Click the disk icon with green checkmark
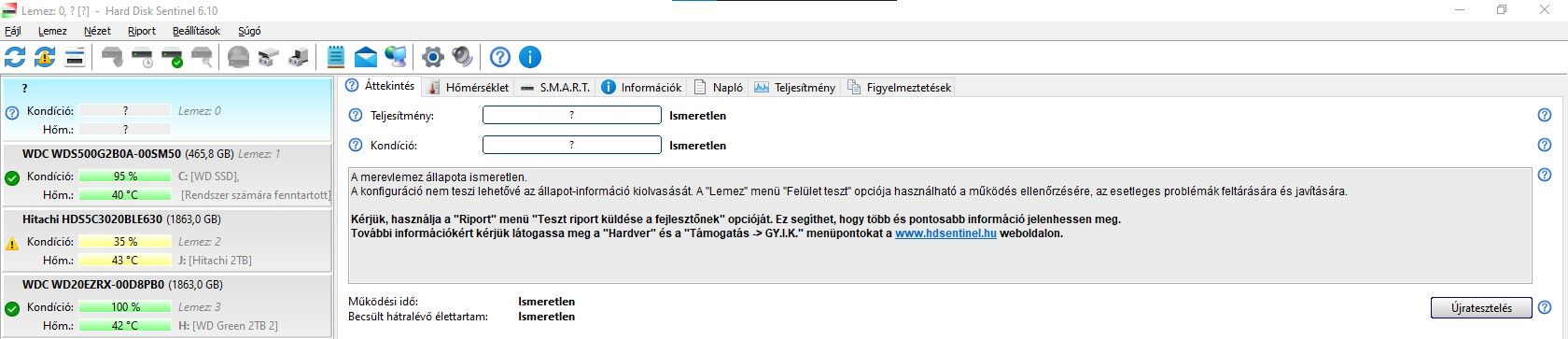Screen dimensions: 1568x339 coord(172,57)
